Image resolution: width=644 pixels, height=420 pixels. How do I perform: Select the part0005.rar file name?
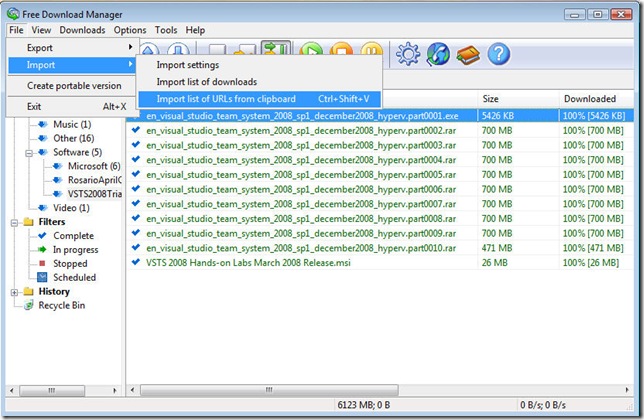point(301,175)
